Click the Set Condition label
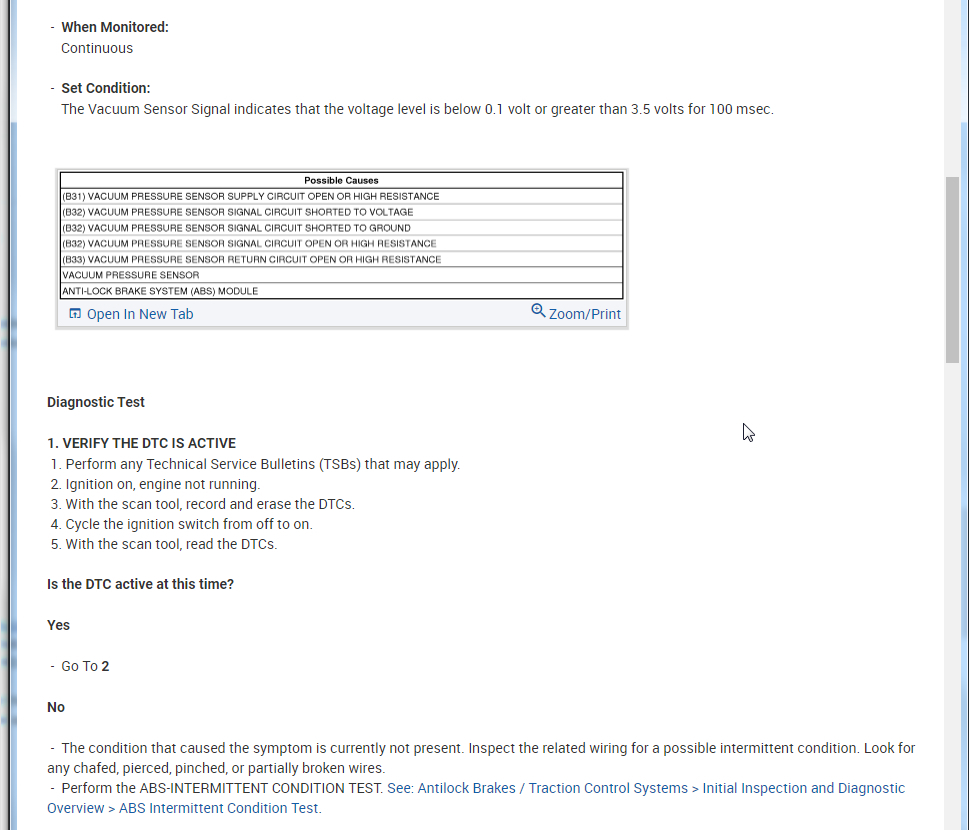Viewport: 969px width, 830px height. (106, 88)
